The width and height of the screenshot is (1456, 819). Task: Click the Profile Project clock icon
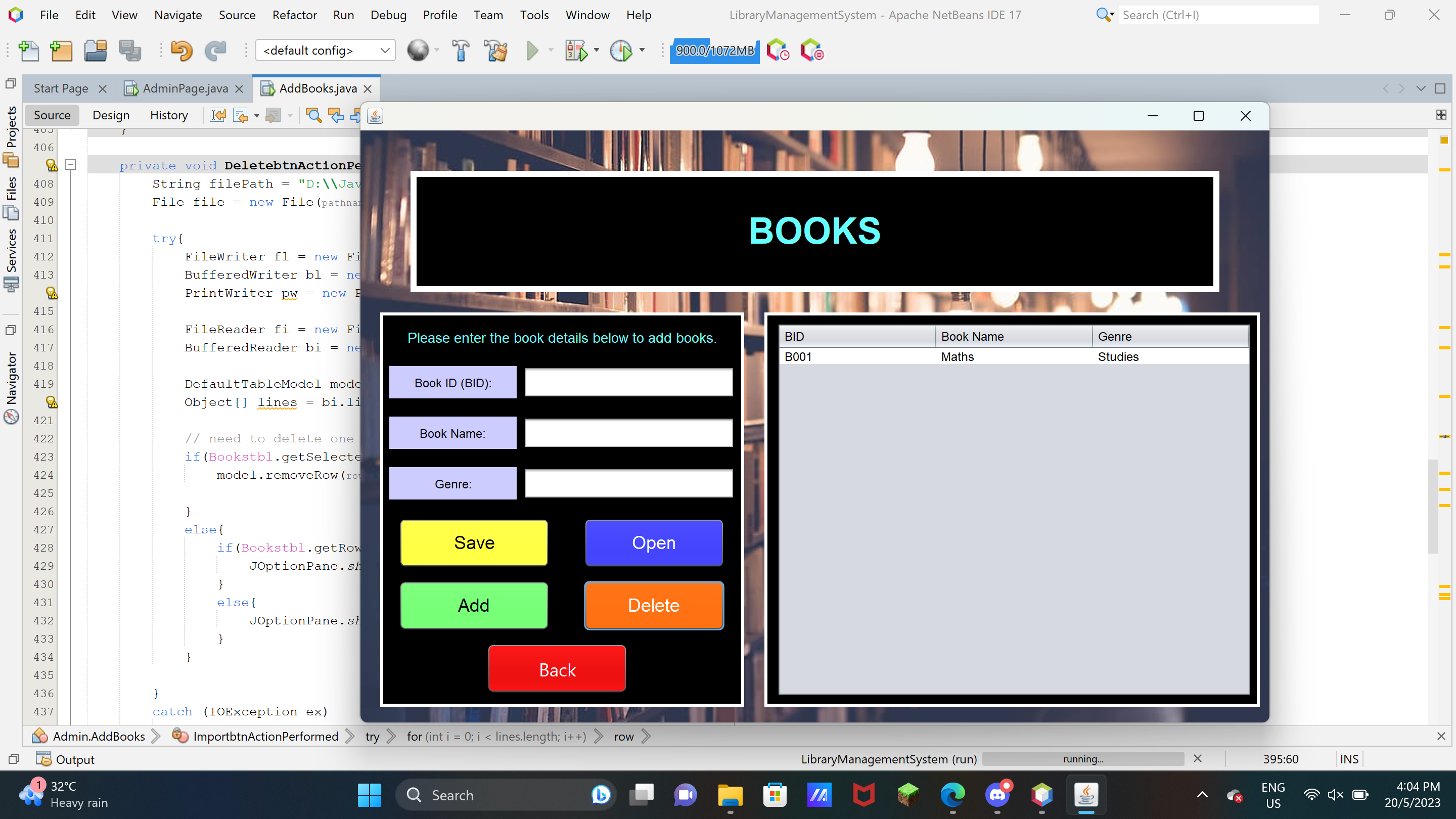[x=621, y=51]
